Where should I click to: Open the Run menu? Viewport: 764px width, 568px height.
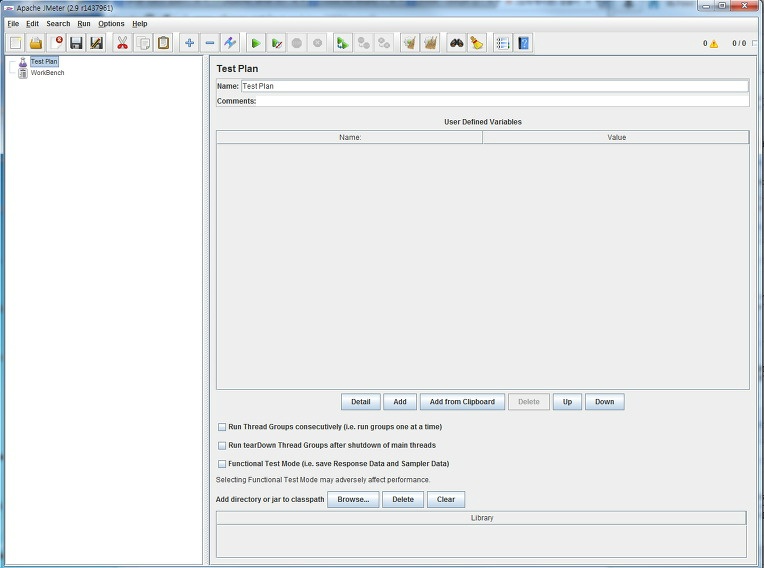[84, 24]
